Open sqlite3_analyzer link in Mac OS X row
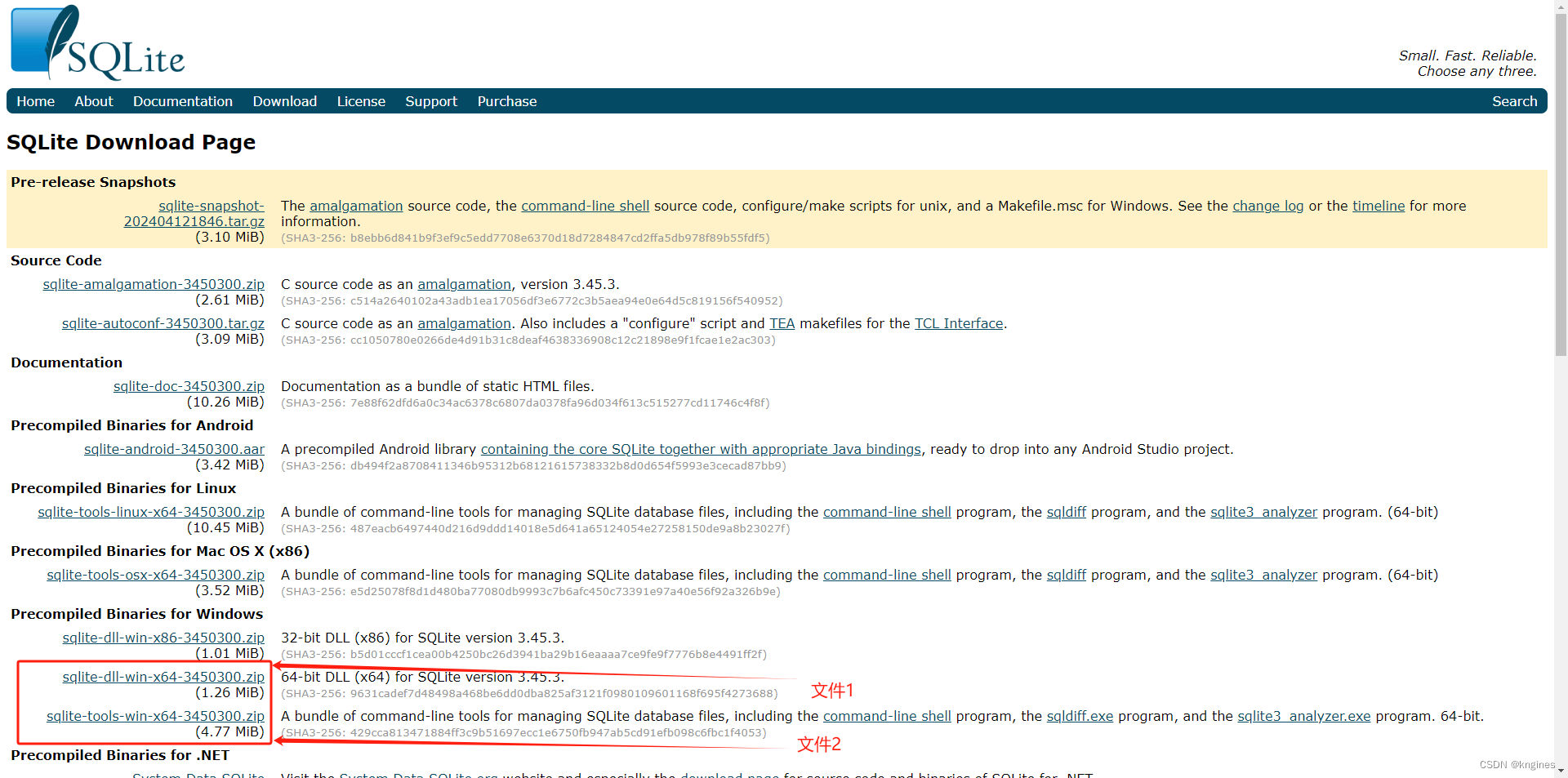 (1263, 575)
